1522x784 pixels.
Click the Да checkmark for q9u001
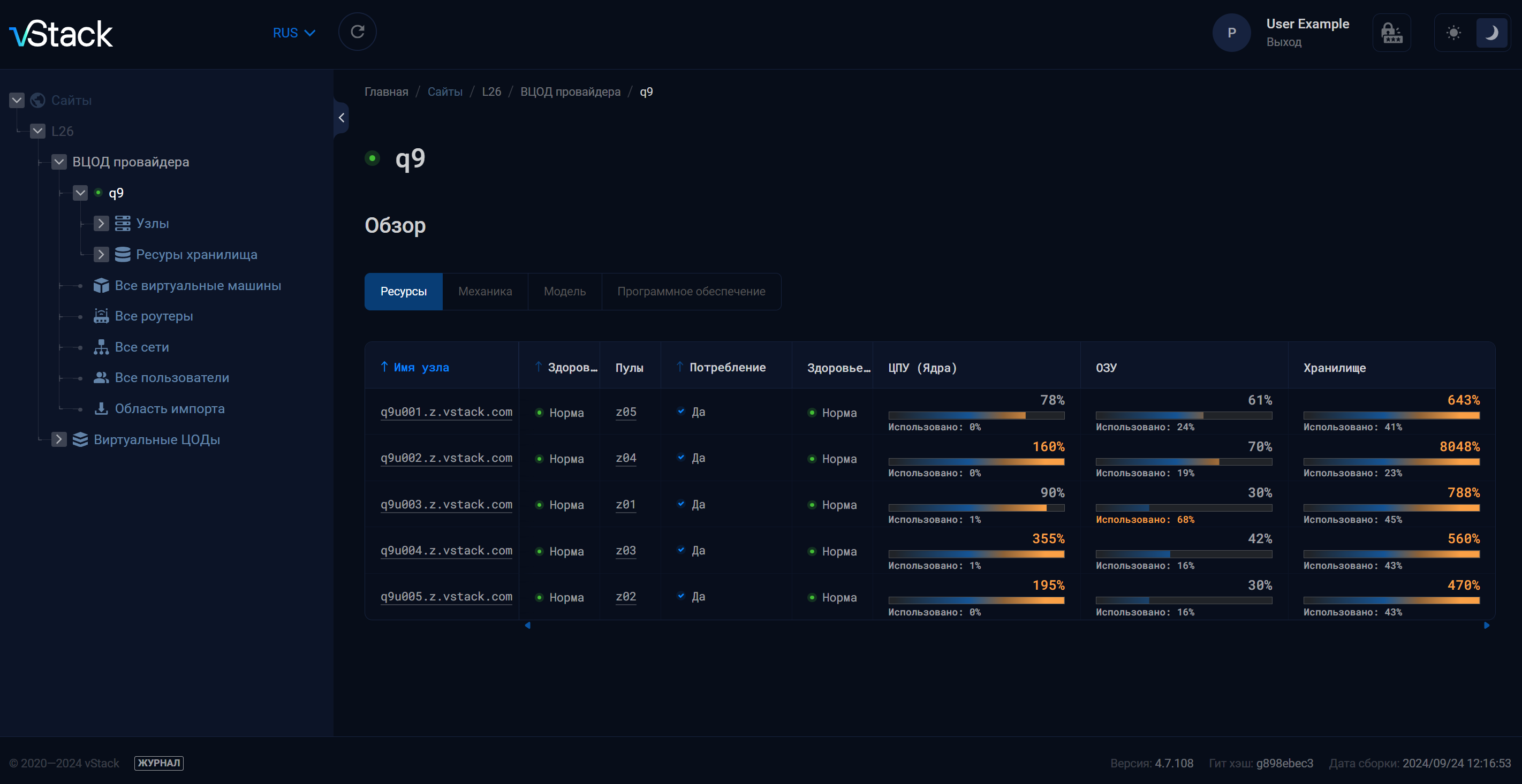point(682,411)
